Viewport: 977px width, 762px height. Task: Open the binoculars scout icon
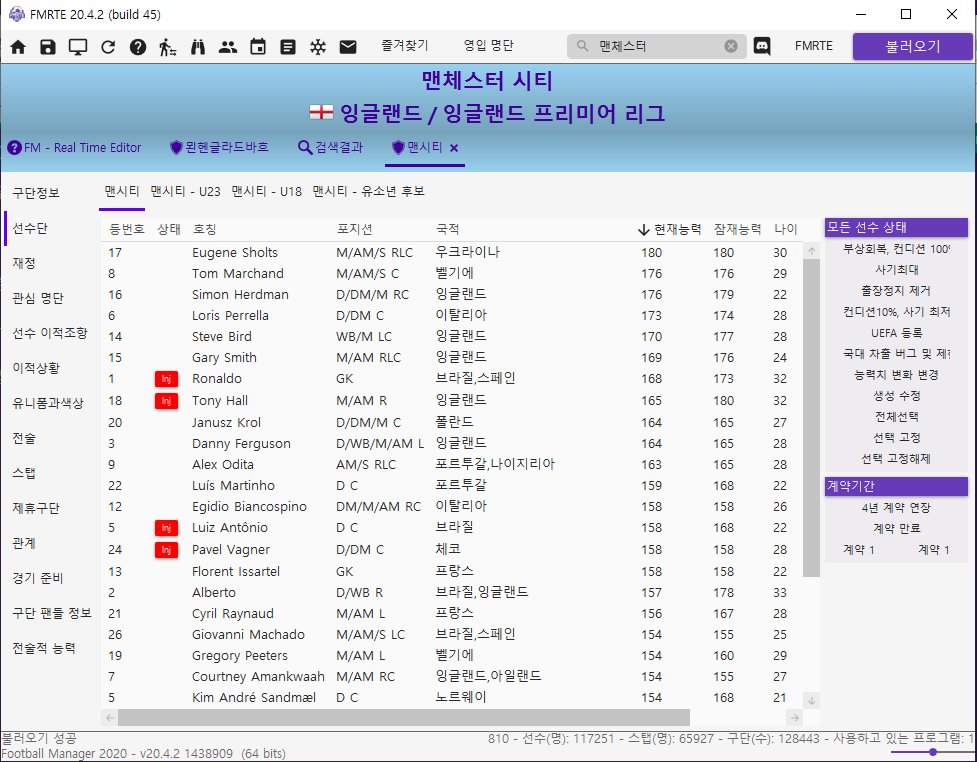[x=198, y=47]
